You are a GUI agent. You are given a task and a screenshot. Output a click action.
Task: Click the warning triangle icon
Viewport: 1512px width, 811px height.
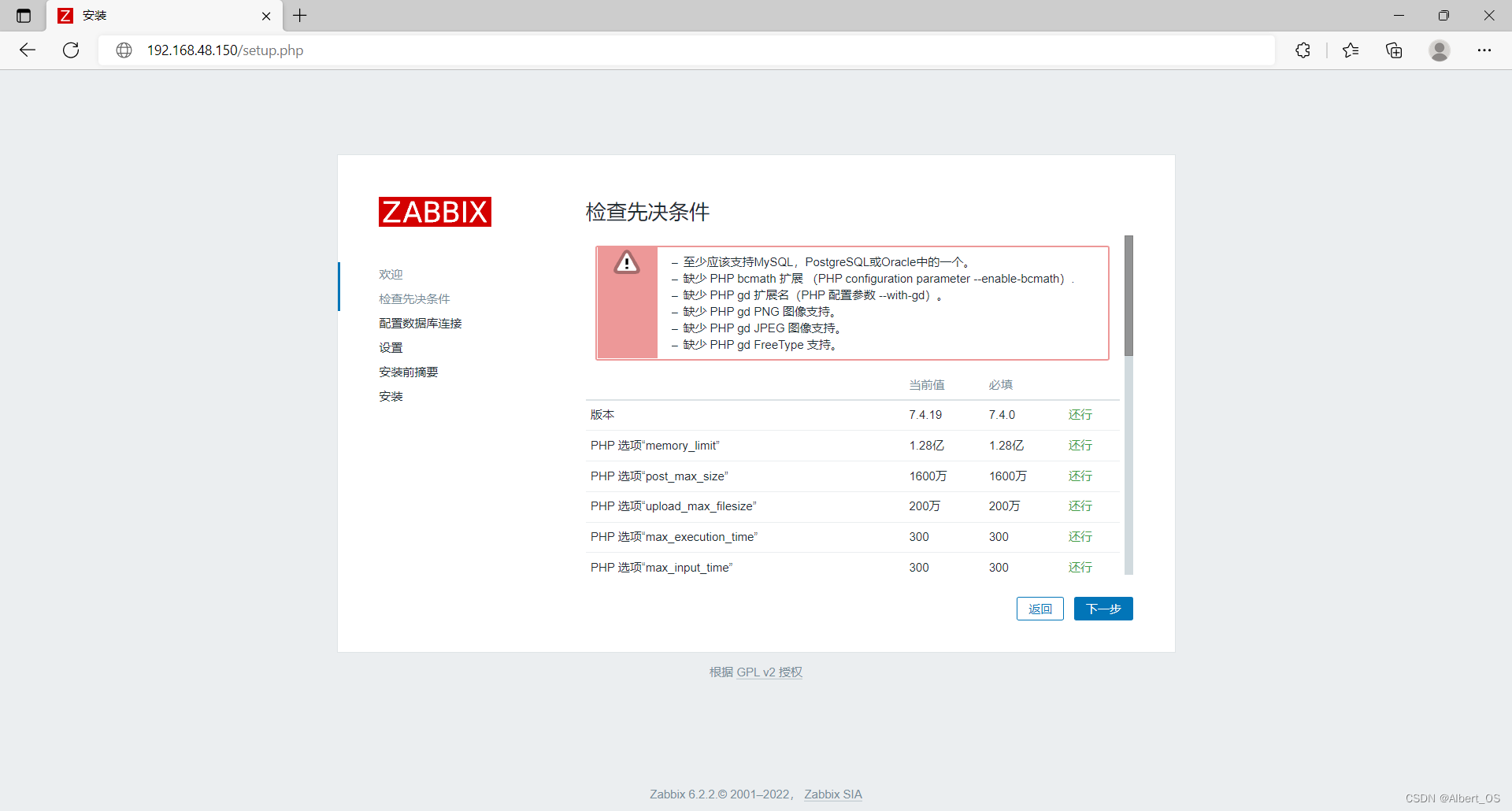point(627,262)
